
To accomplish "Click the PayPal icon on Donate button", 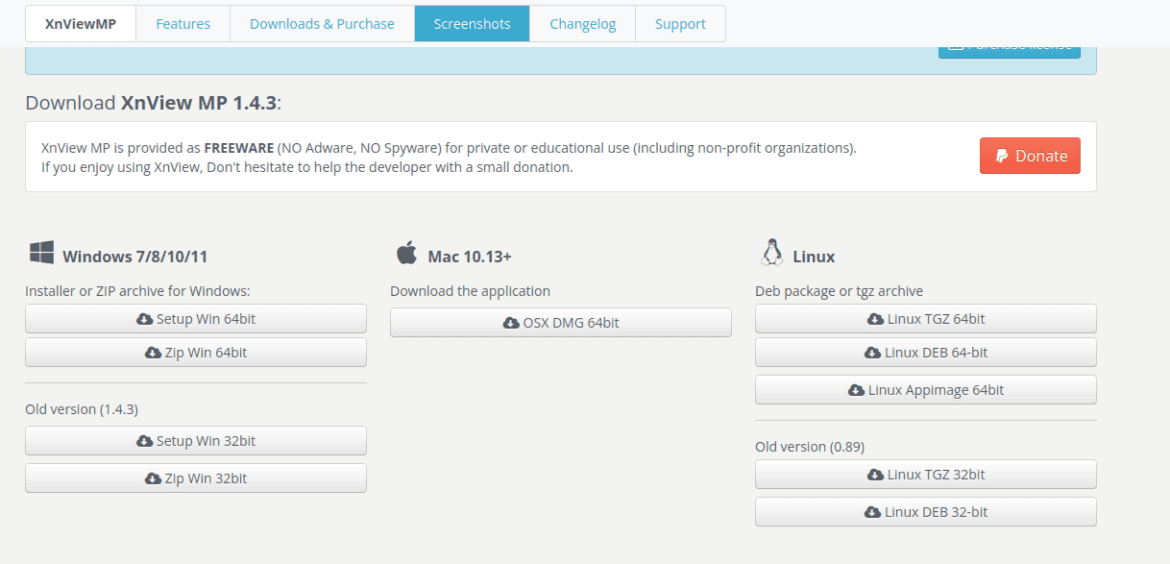I will [x=1002, y=156].
